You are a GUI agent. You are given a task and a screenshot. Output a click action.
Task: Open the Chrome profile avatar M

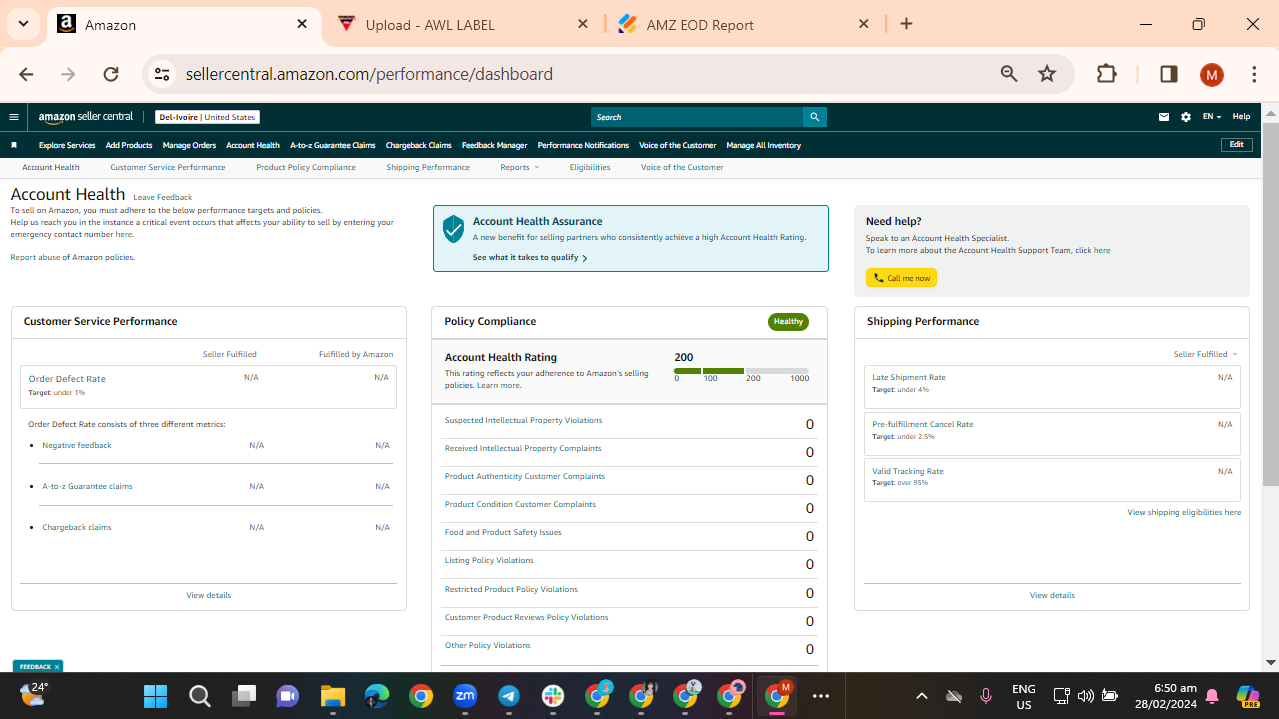[1212, 74]
